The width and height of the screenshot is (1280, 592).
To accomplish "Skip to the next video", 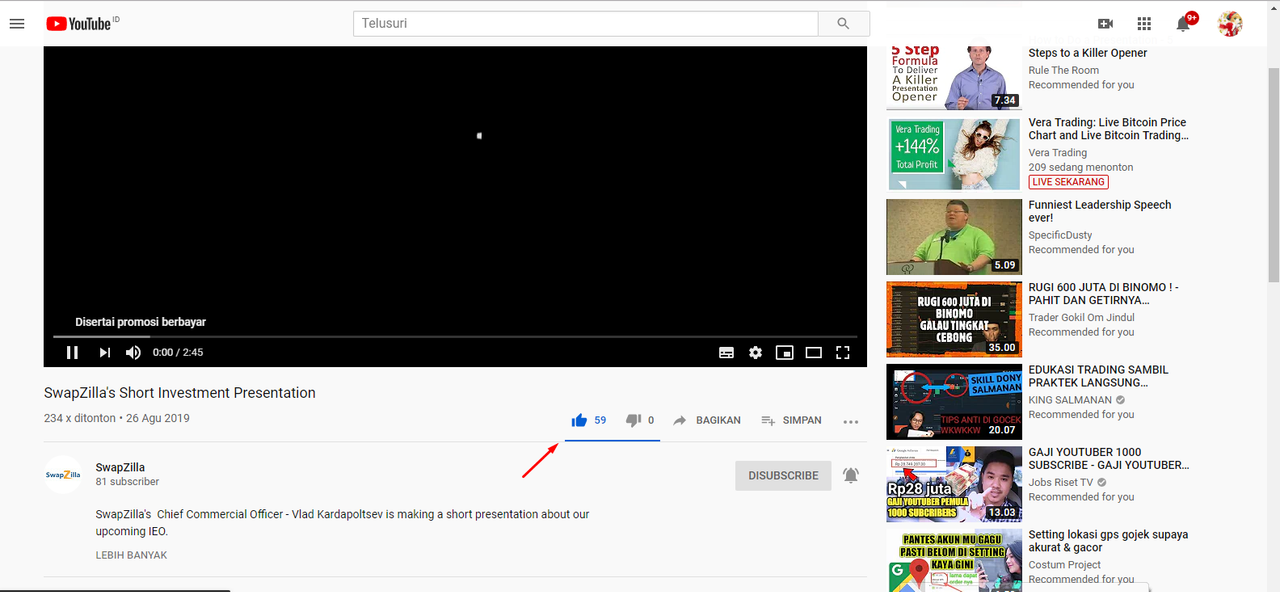I will (104, 352).
